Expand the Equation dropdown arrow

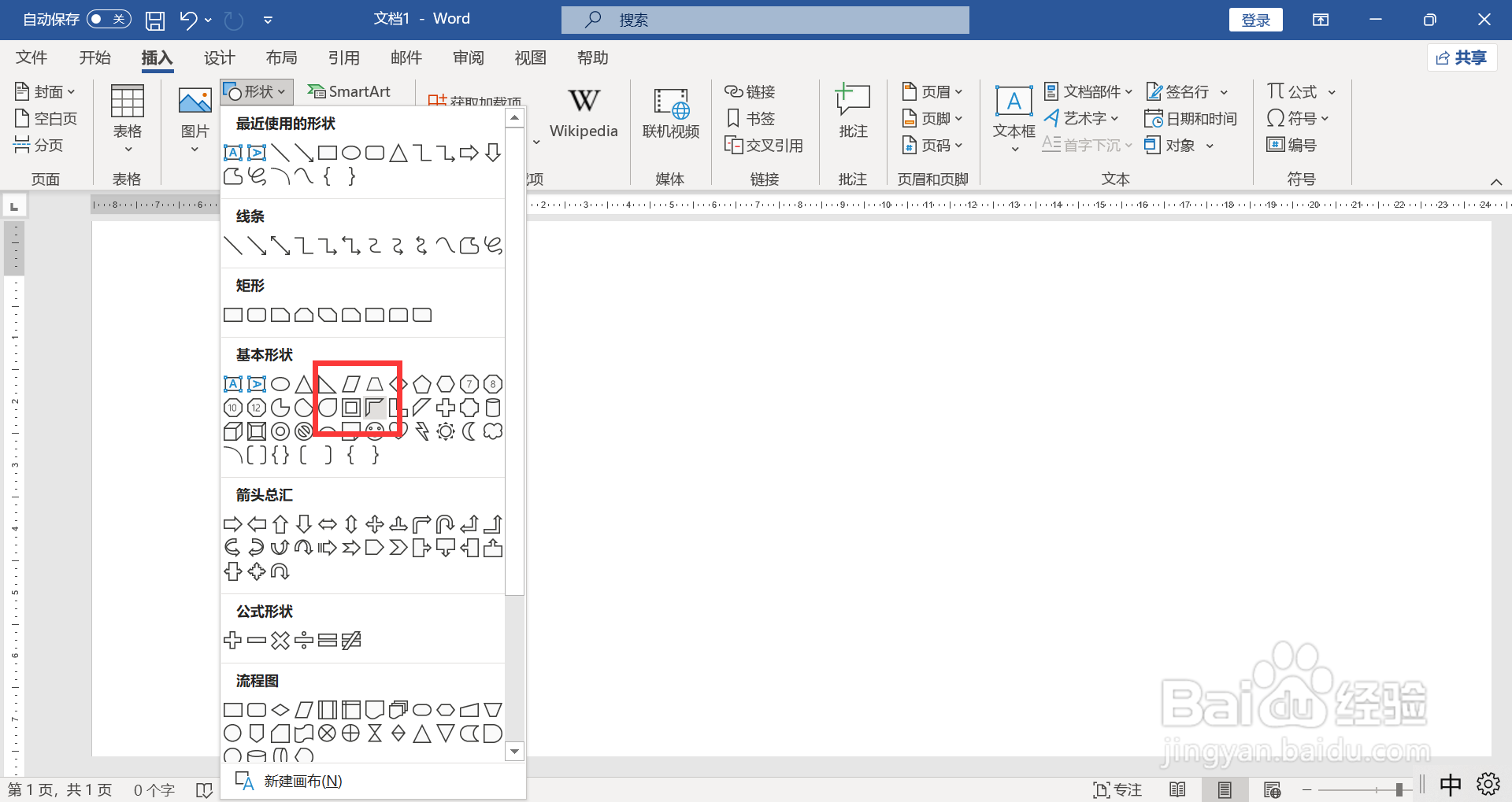[x=1332, y=92]
